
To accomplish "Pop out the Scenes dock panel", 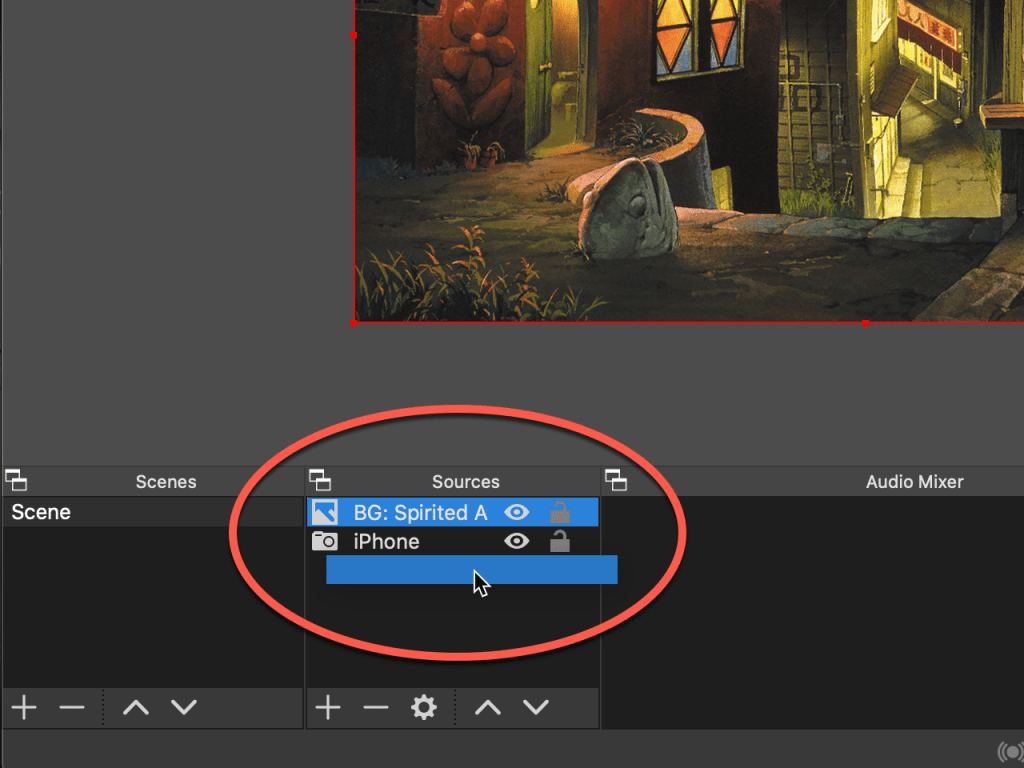I will [x=16, y=480].
